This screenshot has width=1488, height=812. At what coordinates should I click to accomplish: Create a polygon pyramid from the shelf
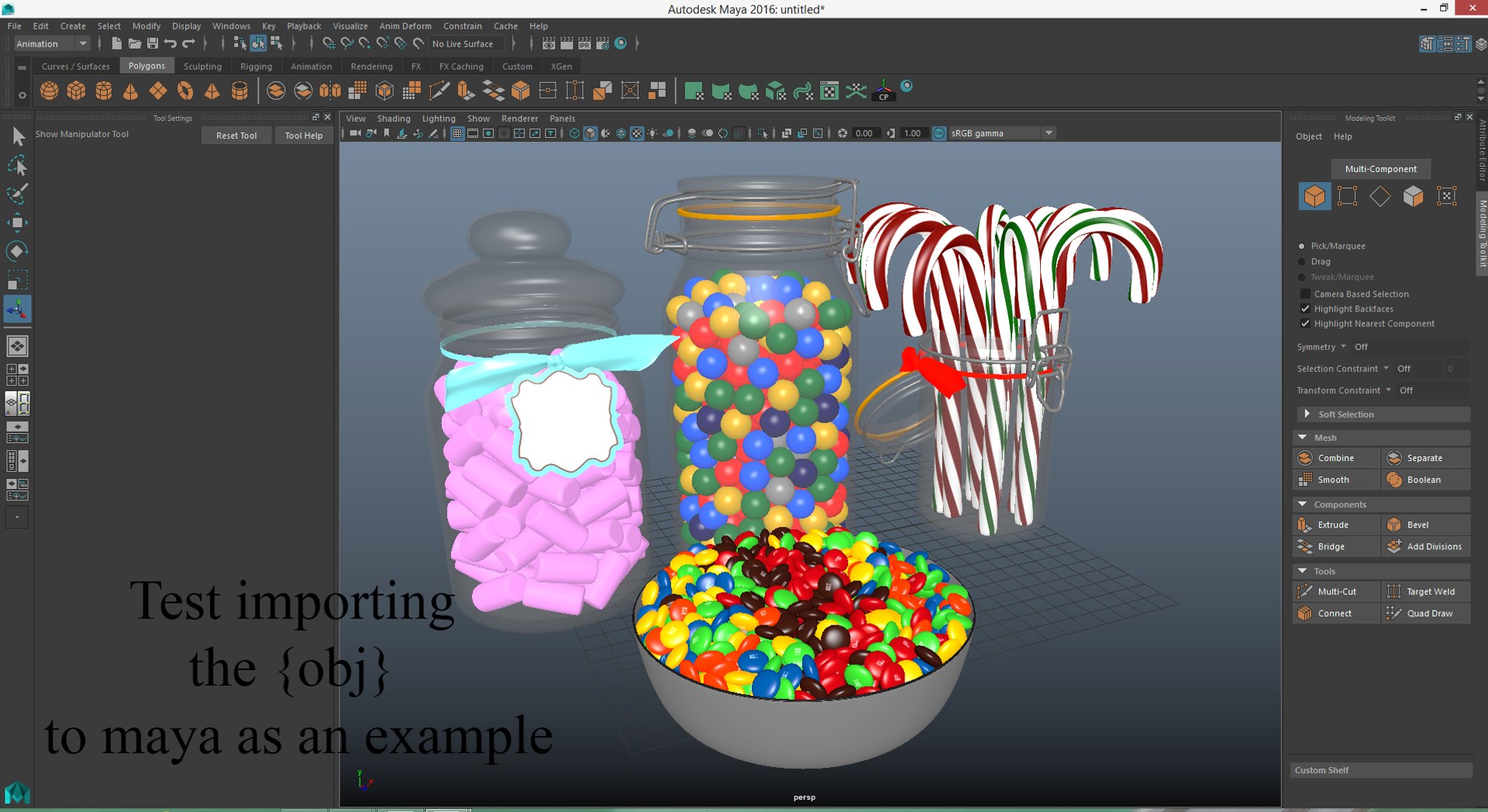212,91
